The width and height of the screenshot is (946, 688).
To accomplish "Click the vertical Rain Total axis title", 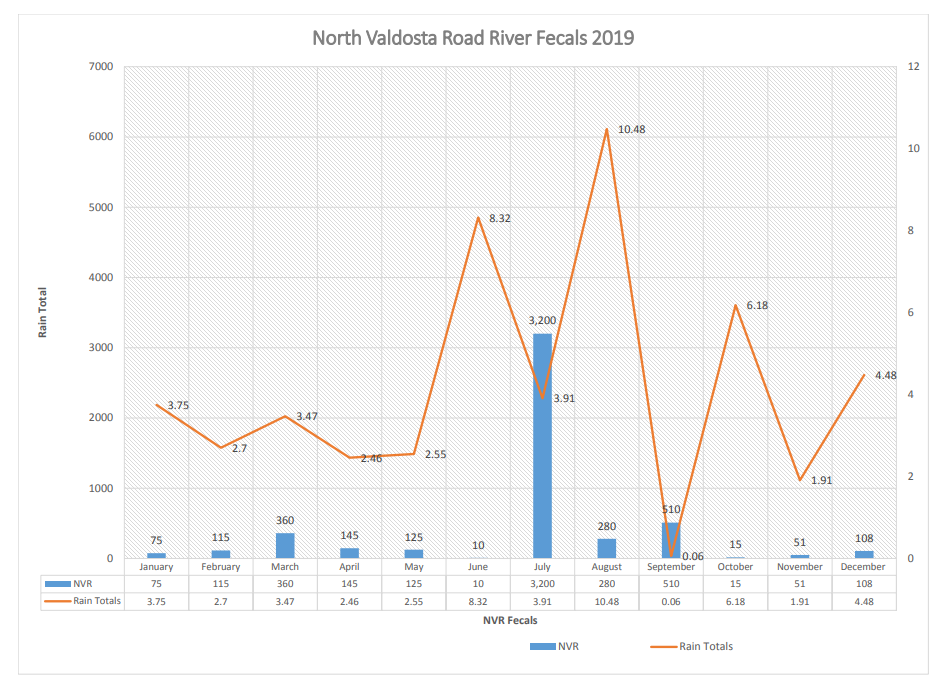I will coord(43,313).
